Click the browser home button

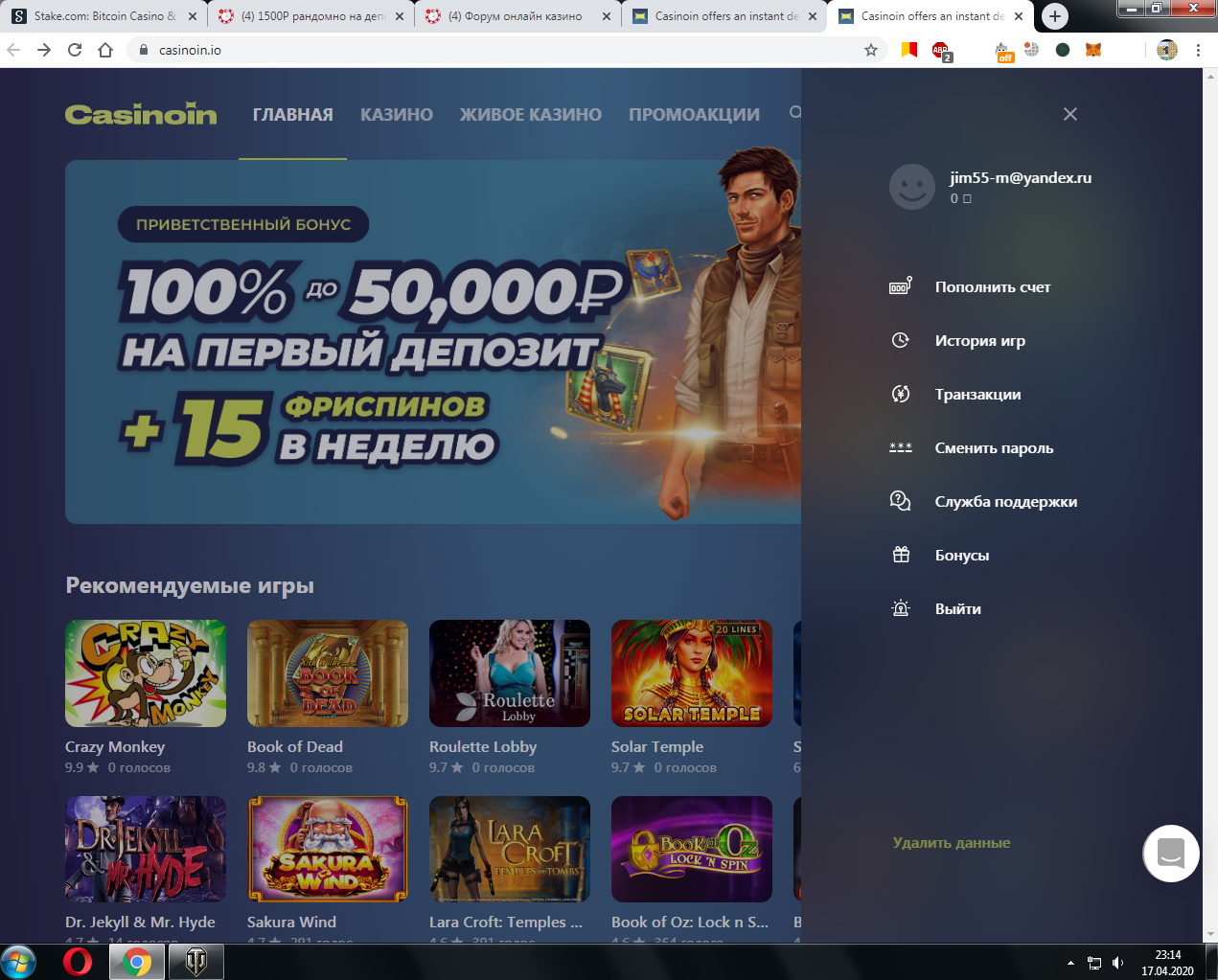[x=105, y=50]
